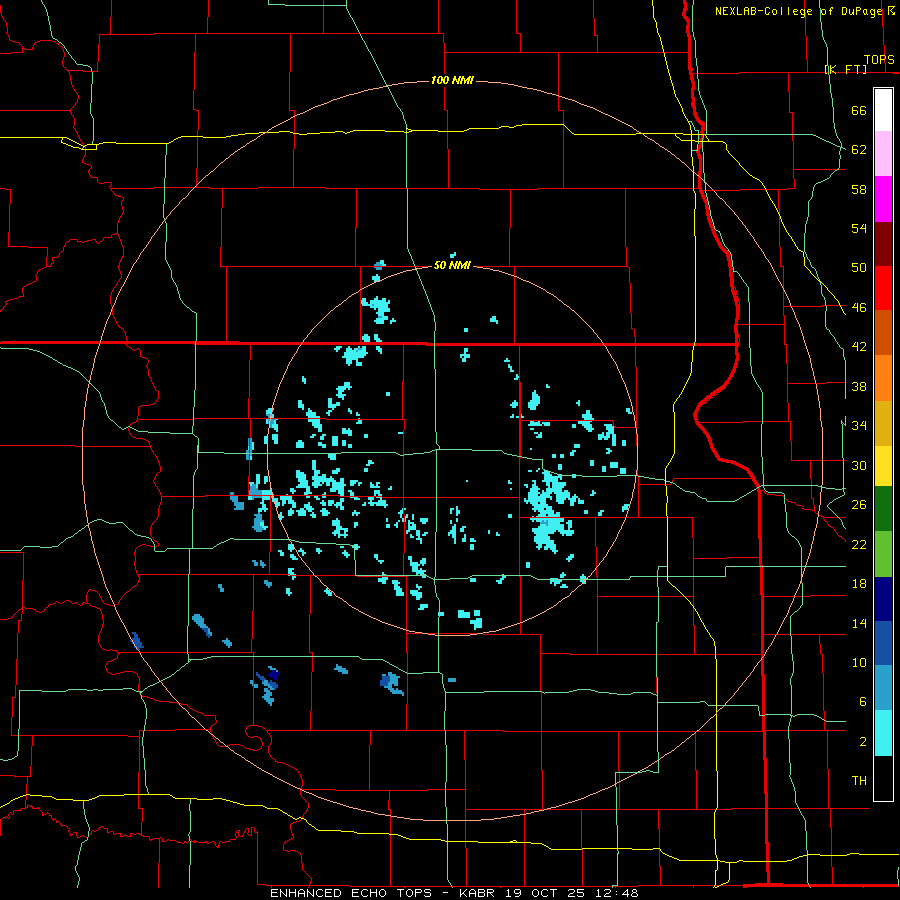Click the KABR station identifier in caption
This screenshot has height=900, width=900.
tap(479, 893)
